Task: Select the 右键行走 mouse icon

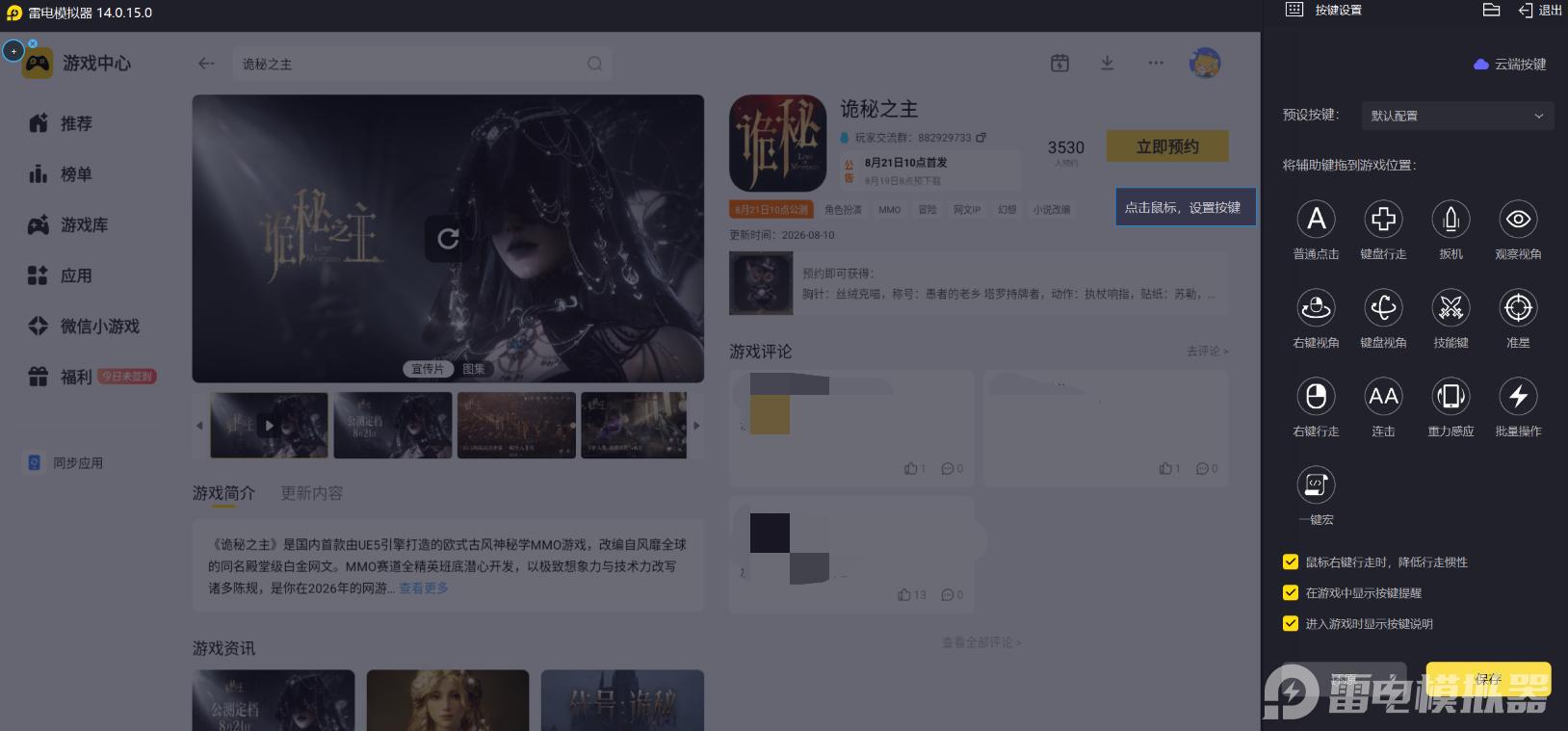Action: pos(1316,396)
